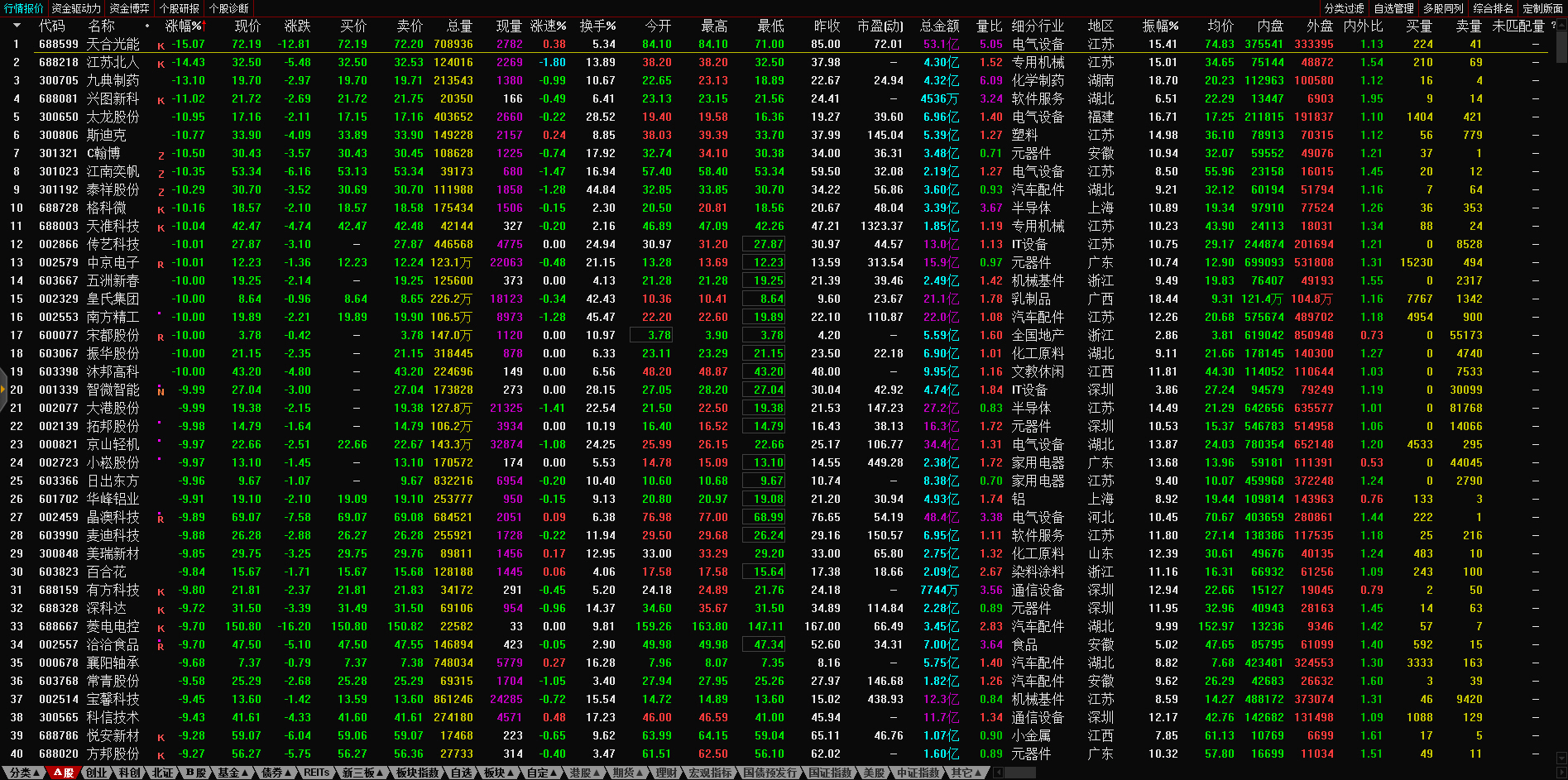Switch to the 资金驱动力 tab

(x=76, y=8)
